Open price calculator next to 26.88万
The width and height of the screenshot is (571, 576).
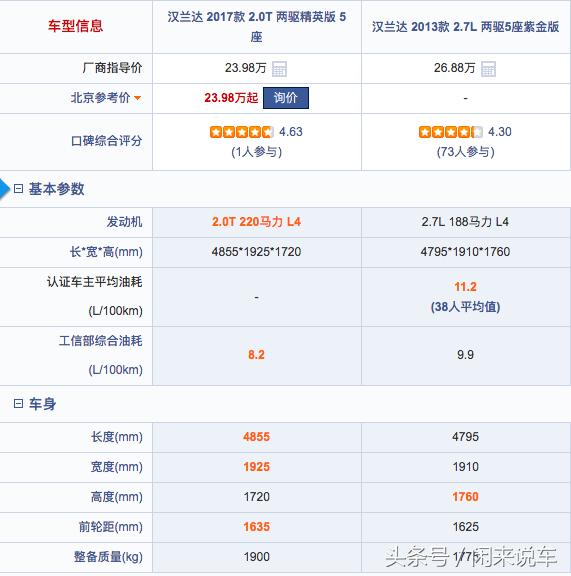[x=488, y=69]
